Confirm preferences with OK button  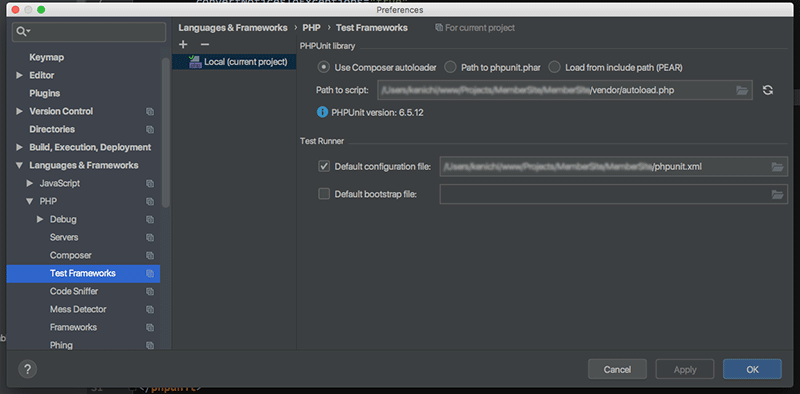tap(752, 369)
